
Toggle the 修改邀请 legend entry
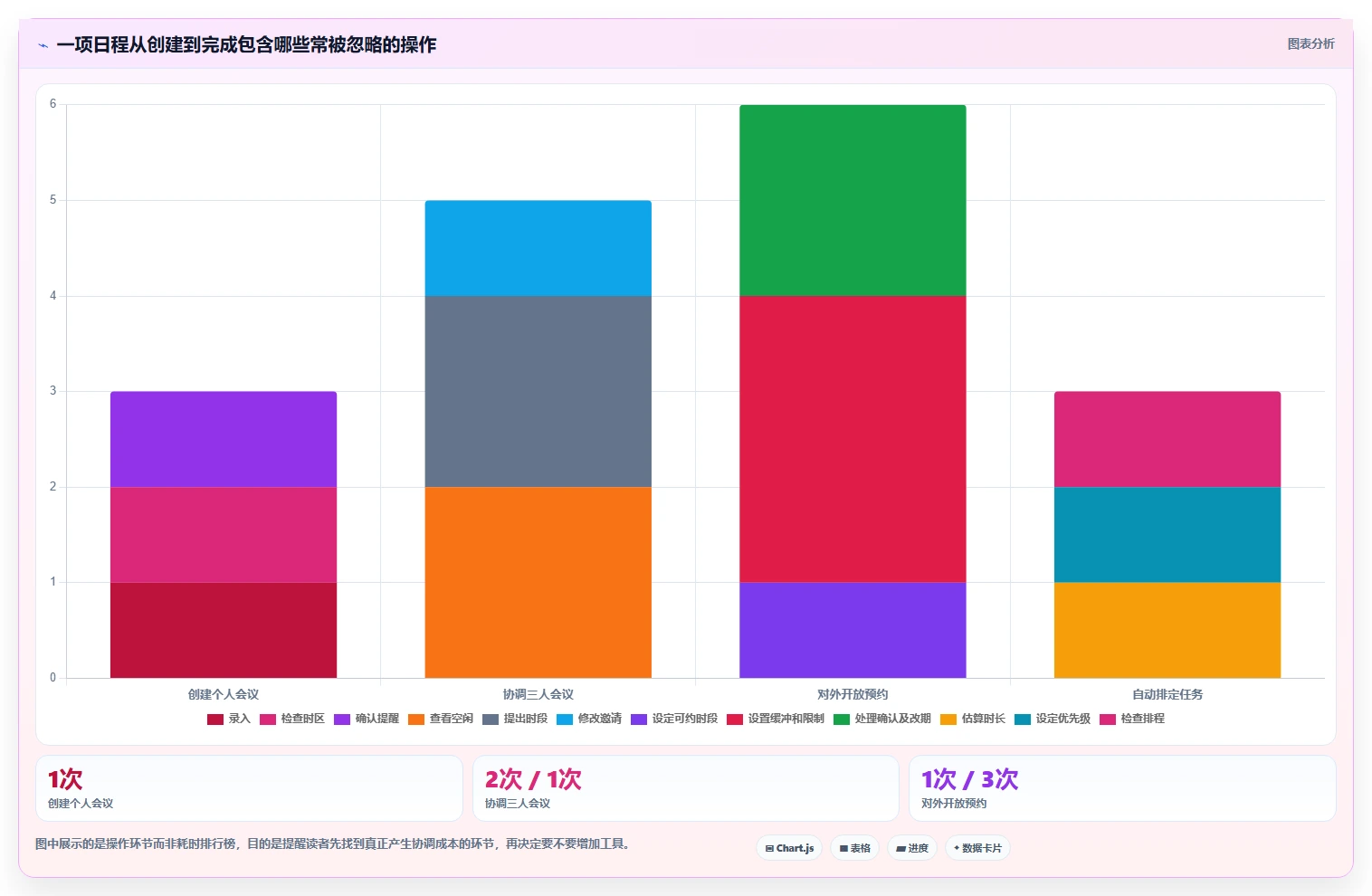click(589, 719)
